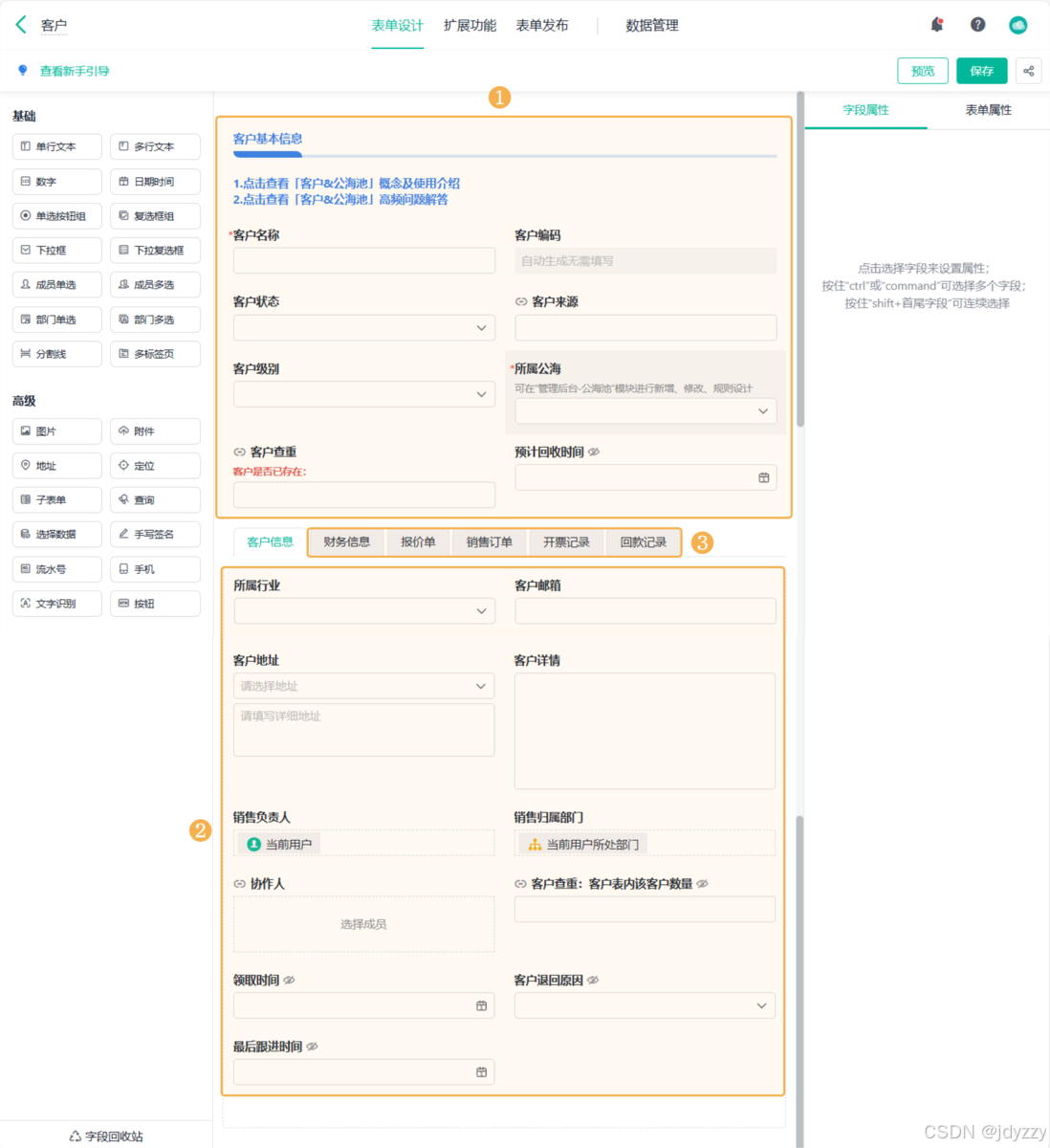1050x1148 pixels.
Task: Click the share icon beside 保存
Action: 1029,71
